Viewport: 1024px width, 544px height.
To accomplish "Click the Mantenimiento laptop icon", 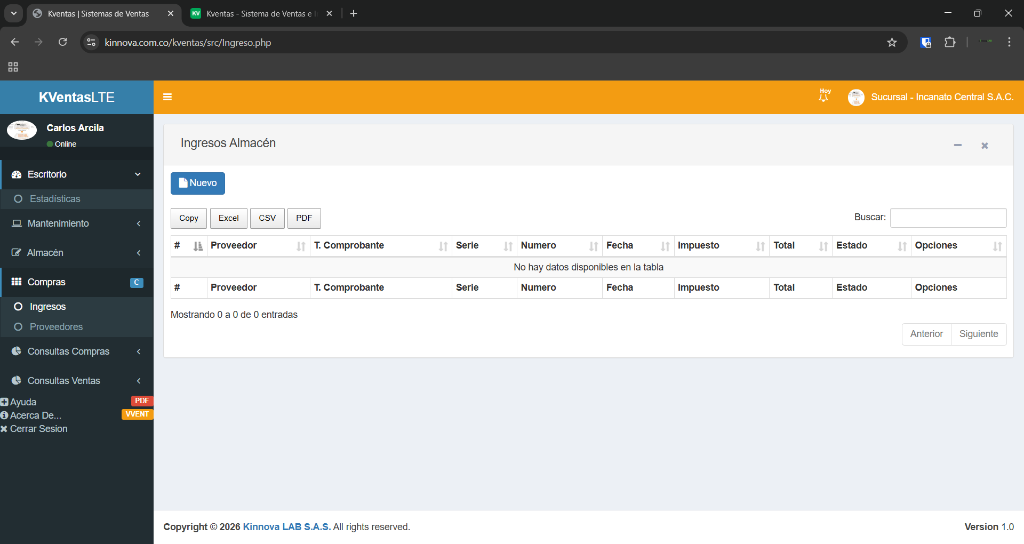I will (17, 223).
